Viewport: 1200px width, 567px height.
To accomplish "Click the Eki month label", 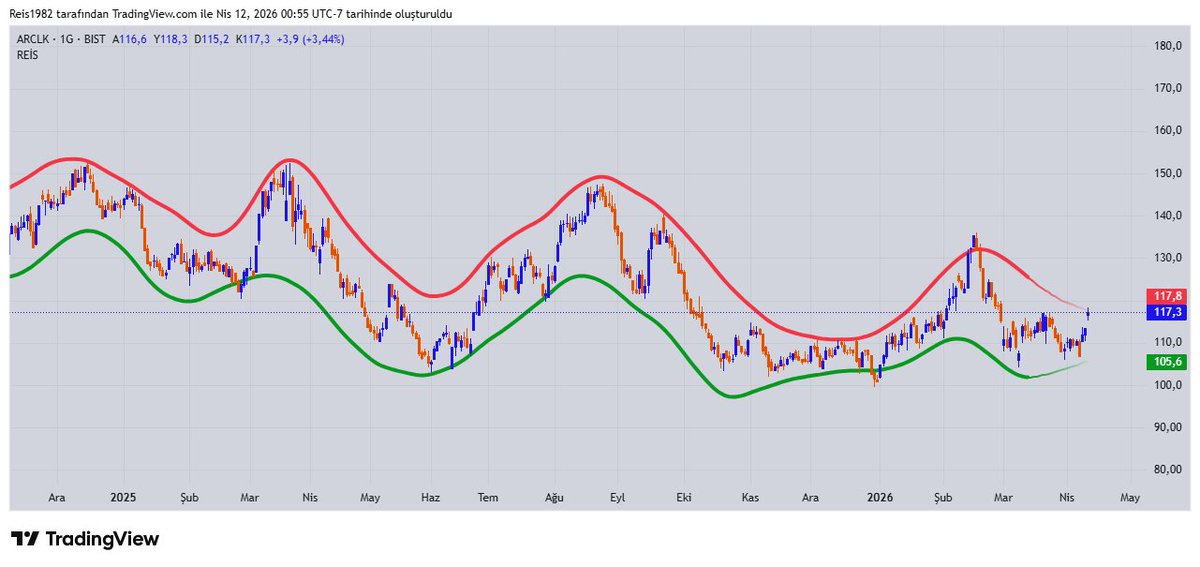I will 684,497.
